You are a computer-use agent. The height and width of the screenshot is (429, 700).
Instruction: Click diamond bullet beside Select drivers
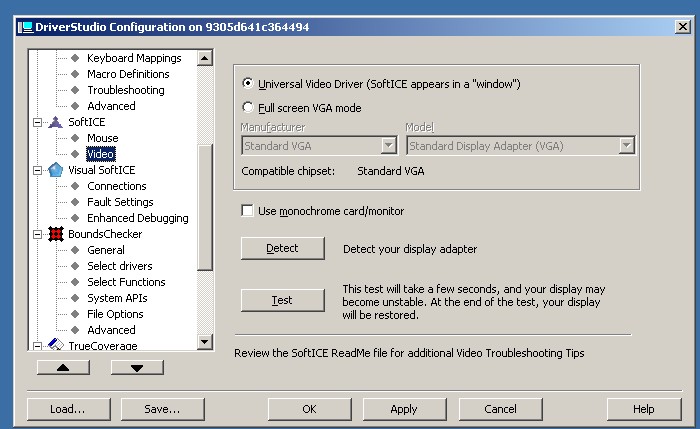75,266
